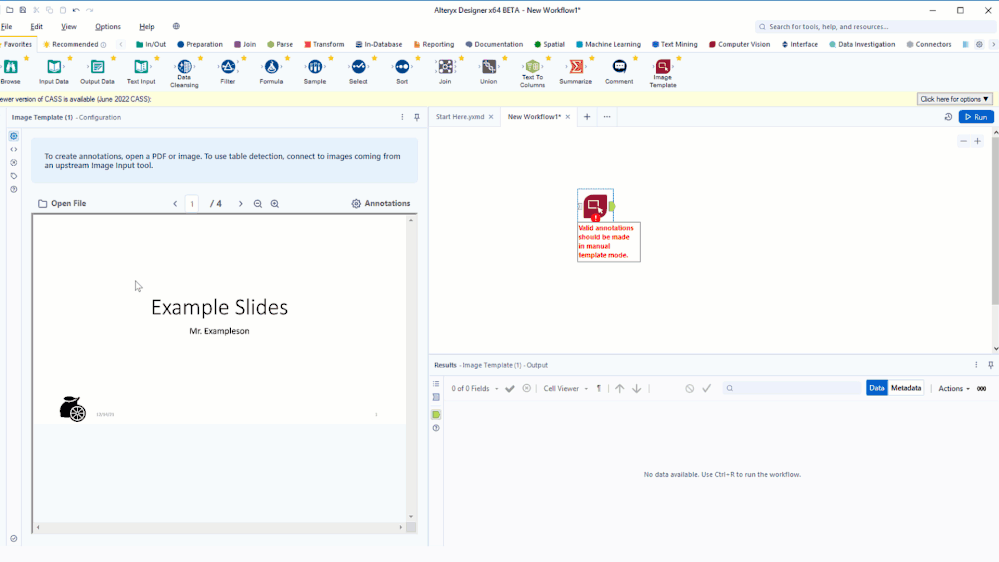Open 'Click here for options' dropdown
999x562 pixels.
954,99
